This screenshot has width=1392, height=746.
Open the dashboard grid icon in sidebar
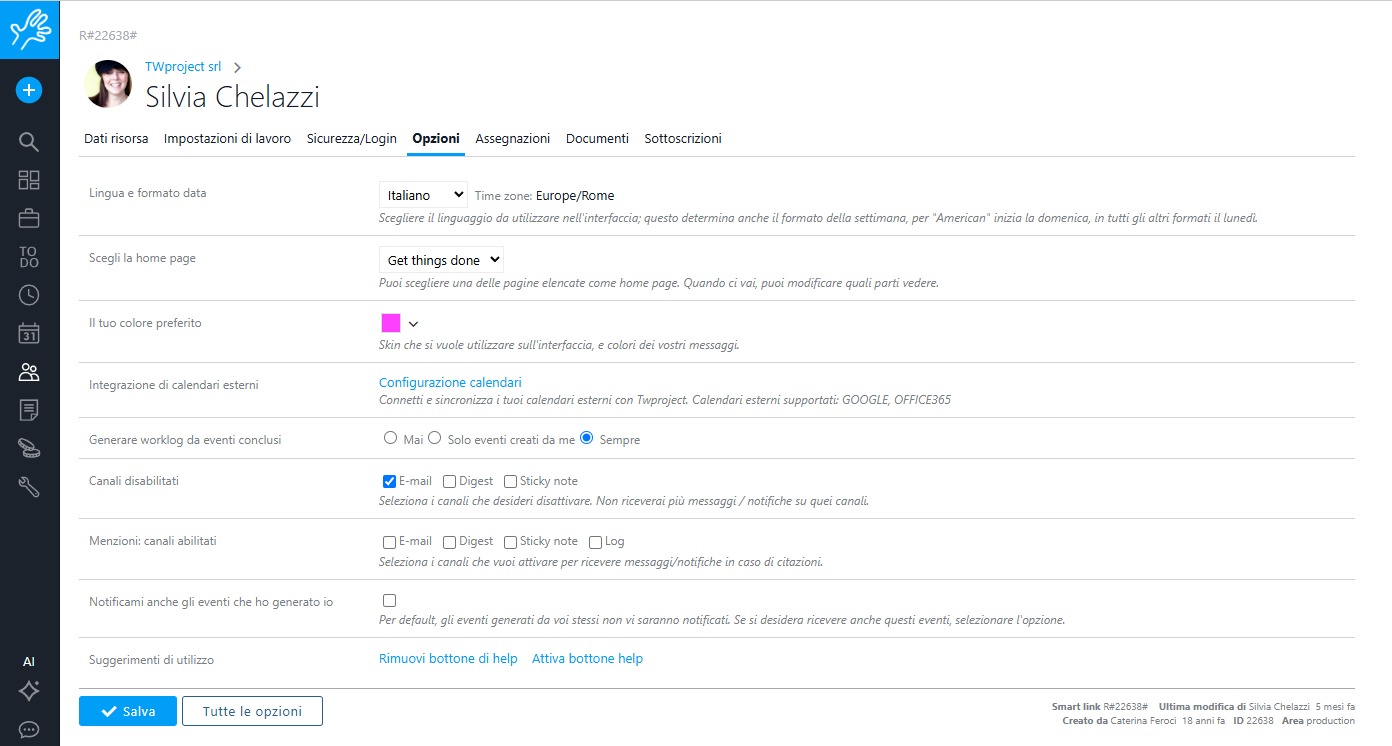click(29, 180)
